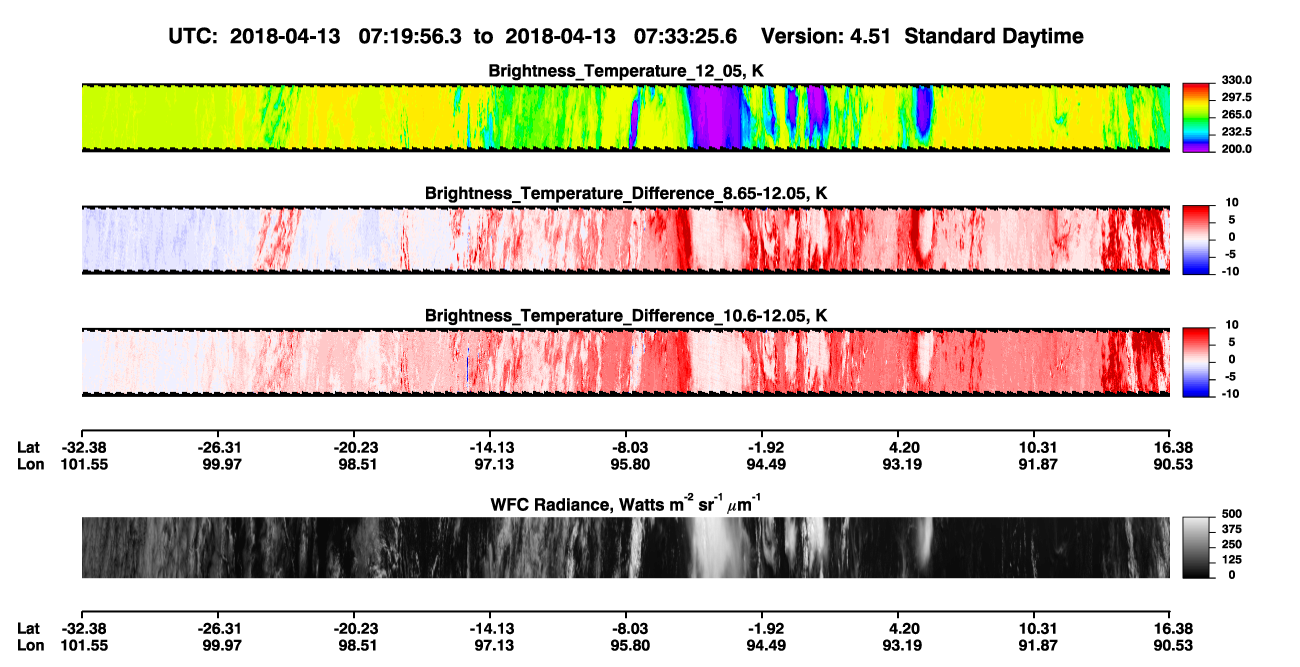Click the WFC Radiance panel title
This screenshot has width=1300, height=667.
[626, 503]
